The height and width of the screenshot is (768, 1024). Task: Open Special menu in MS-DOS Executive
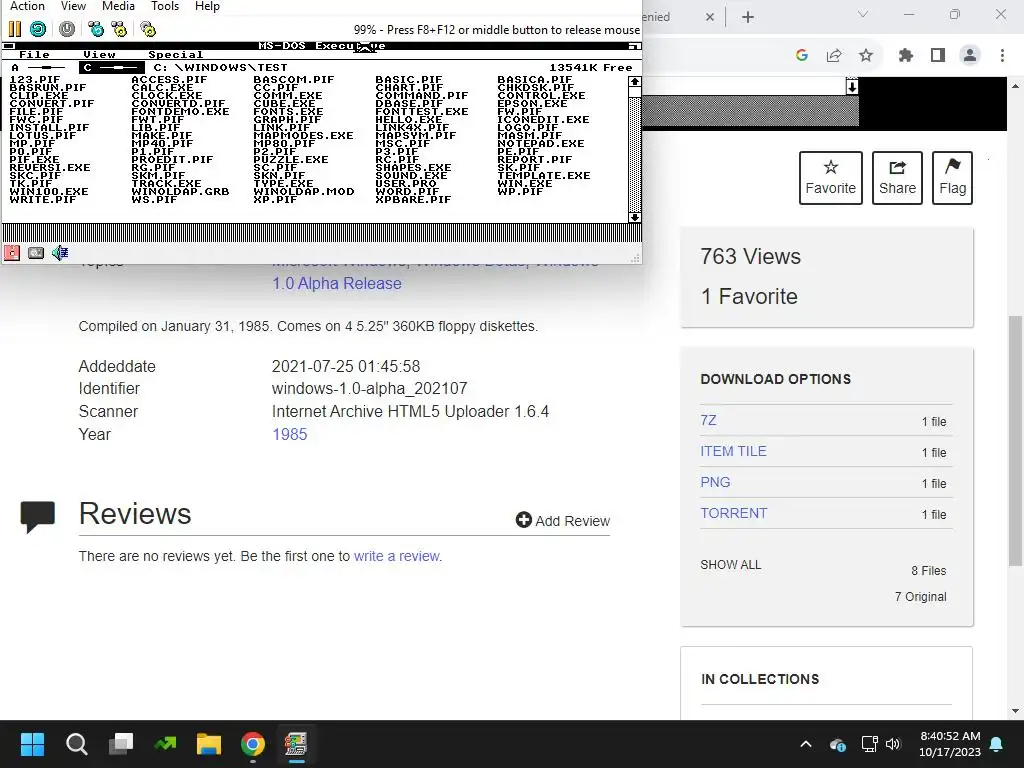coord(176,55)
